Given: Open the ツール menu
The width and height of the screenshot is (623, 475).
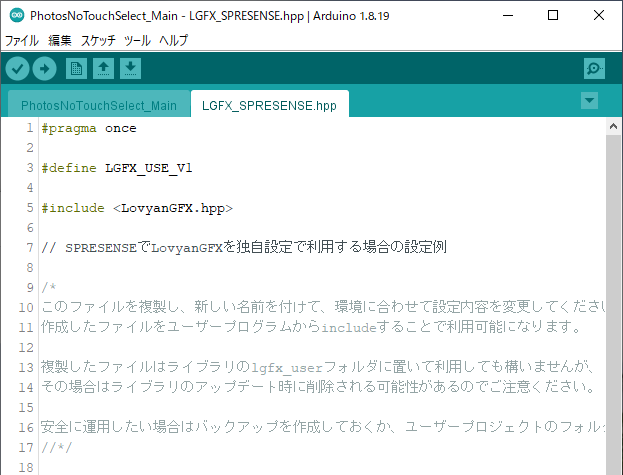Looking at the screenshot, I should (x=137, y=41).
